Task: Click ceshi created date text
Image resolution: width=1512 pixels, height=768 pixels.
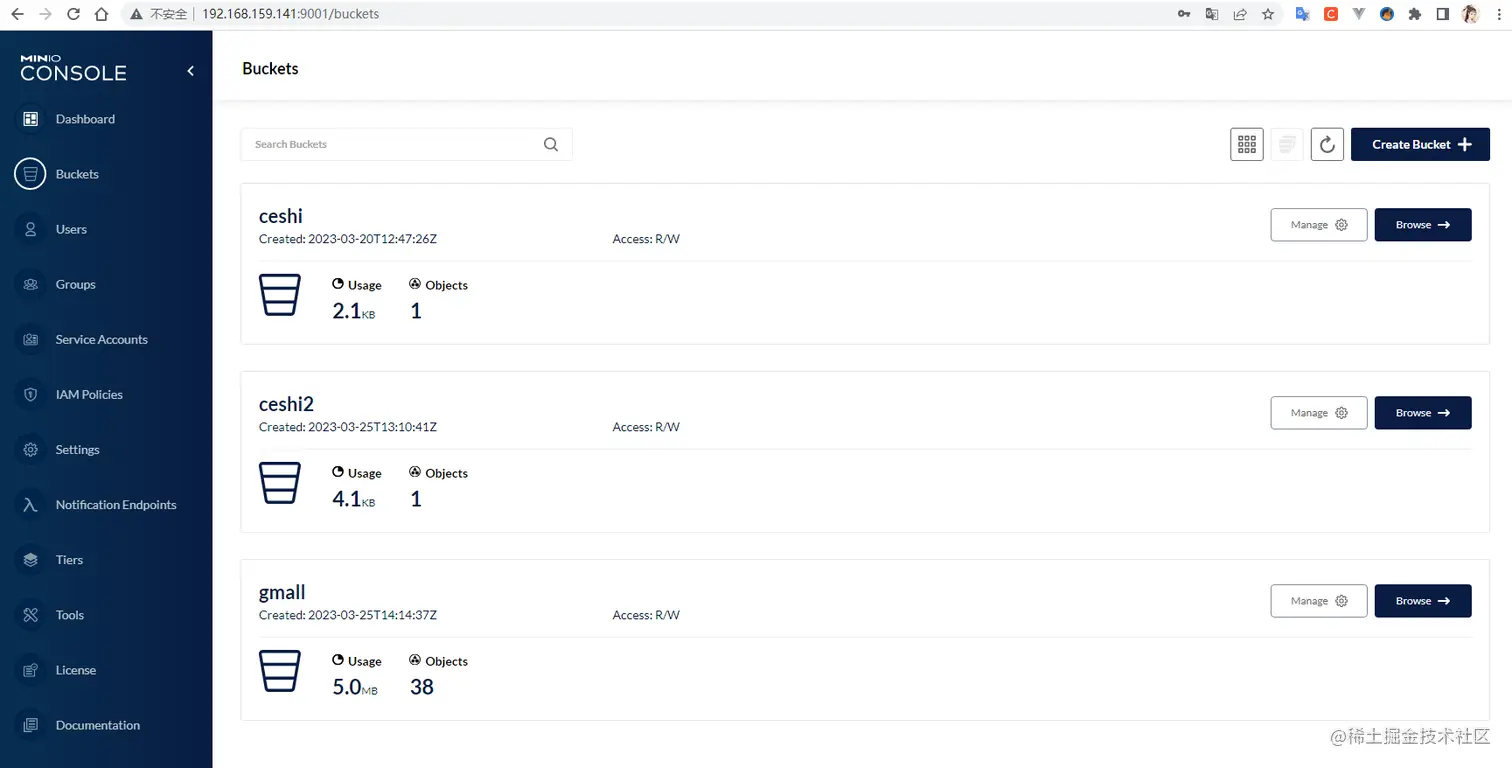Action: click(x=348, y=239)
